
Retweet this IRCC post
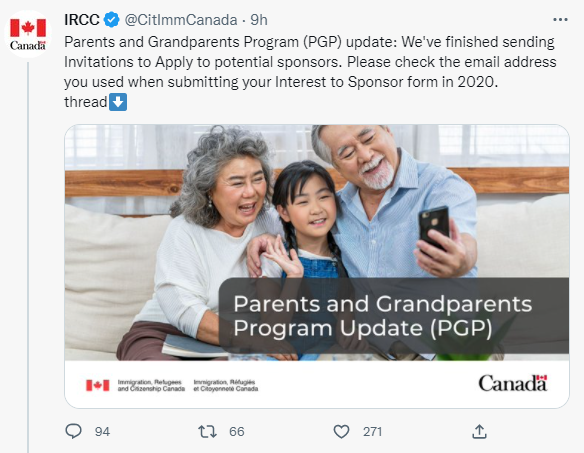tap(207, 431)
